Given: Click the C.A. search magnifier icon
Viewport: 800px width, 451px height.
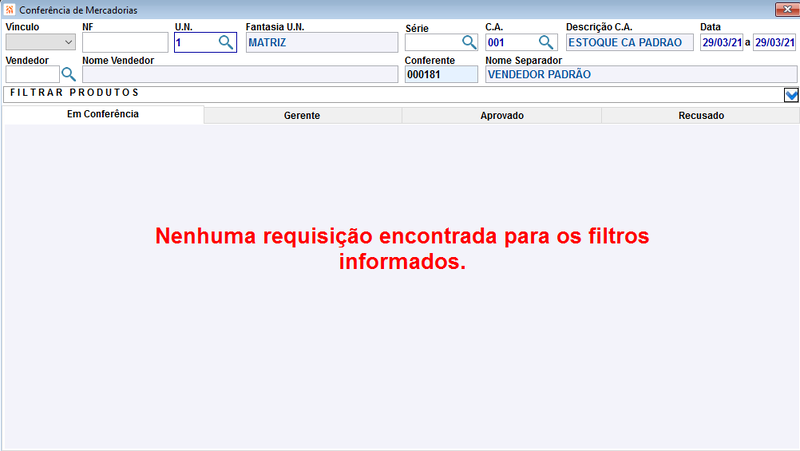Looking at the screenshot, I should click(545, 42).
